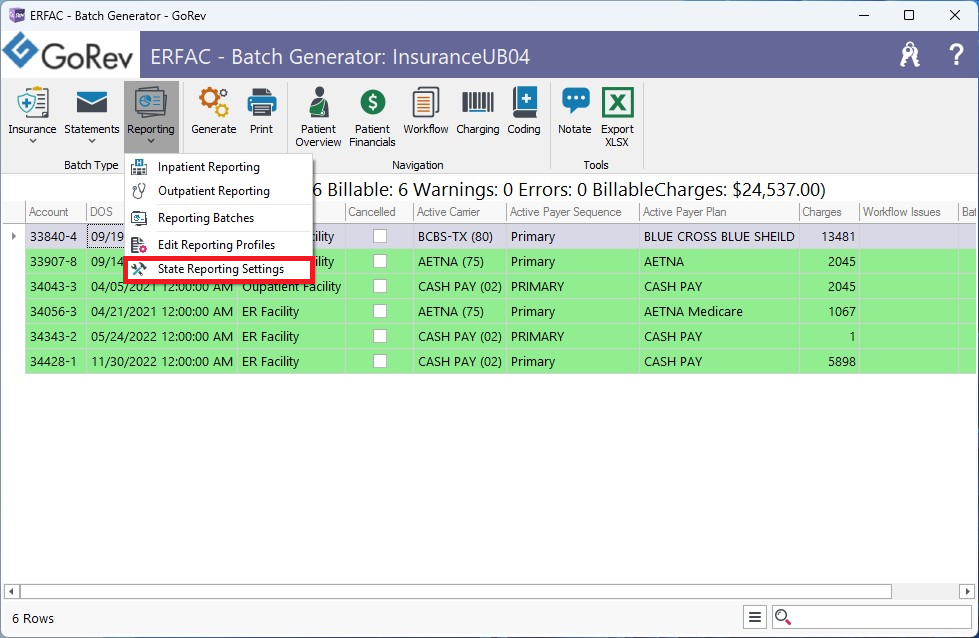979x638 pixels.
Task: Click 05/24/2022 12:00:00 AM date cell
Action: click(x=162, y=336)
